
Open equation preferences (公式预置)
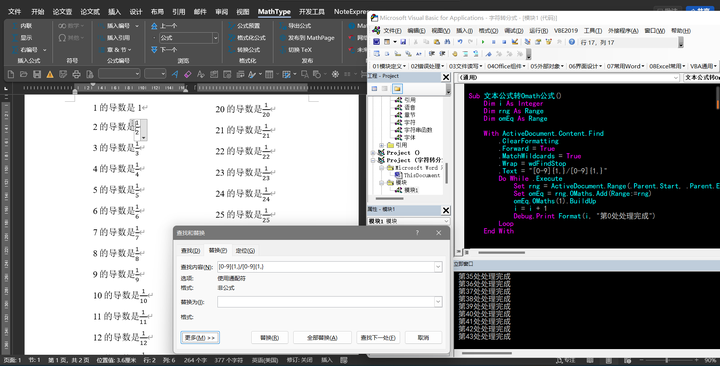[x=244, y=26]
